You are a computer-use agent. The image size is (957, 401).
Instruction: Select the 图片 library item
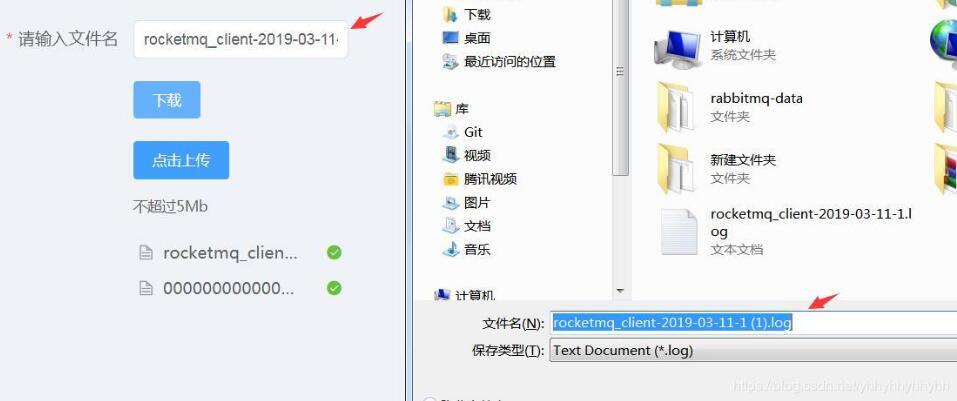(x=466, y=203)
